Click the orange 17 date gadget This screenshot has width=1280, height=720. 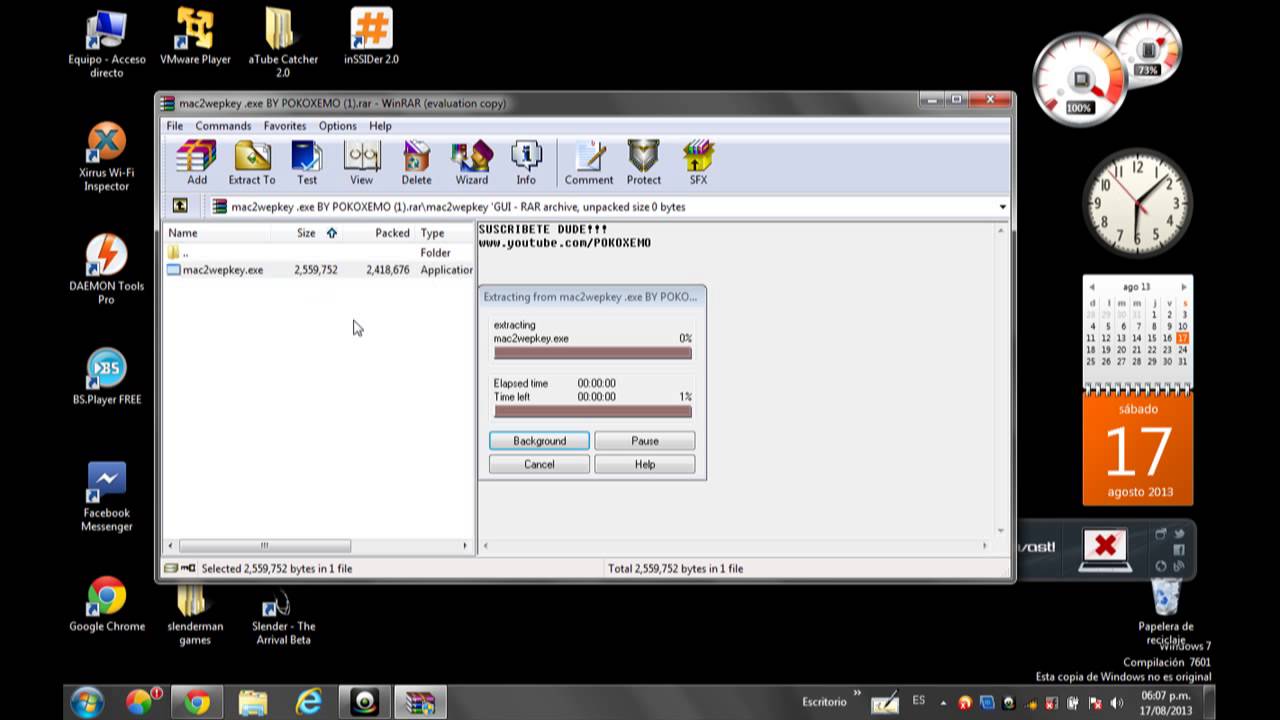point(1138,448)
